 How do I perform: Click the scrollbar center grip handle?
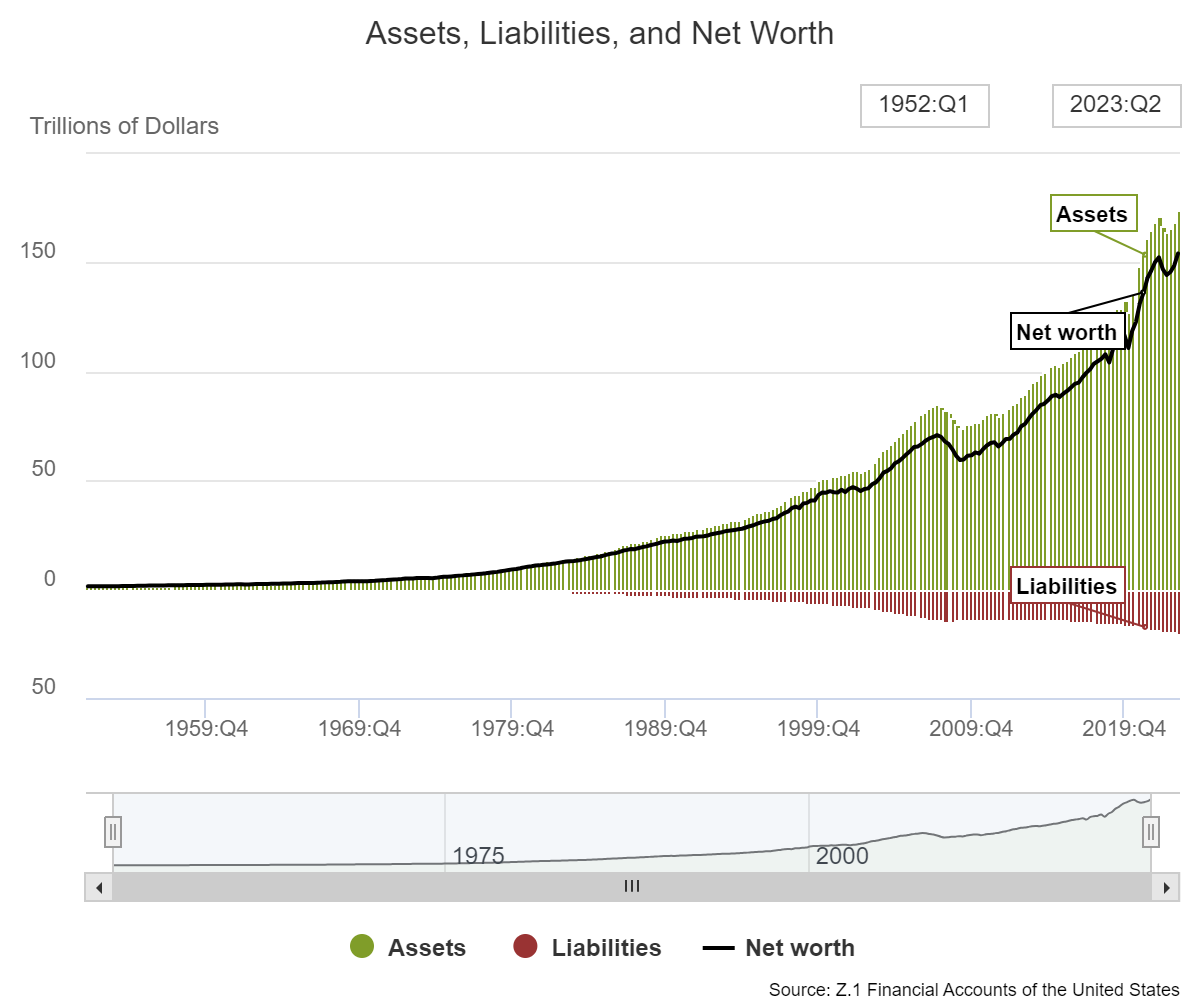tap(632, 887)
